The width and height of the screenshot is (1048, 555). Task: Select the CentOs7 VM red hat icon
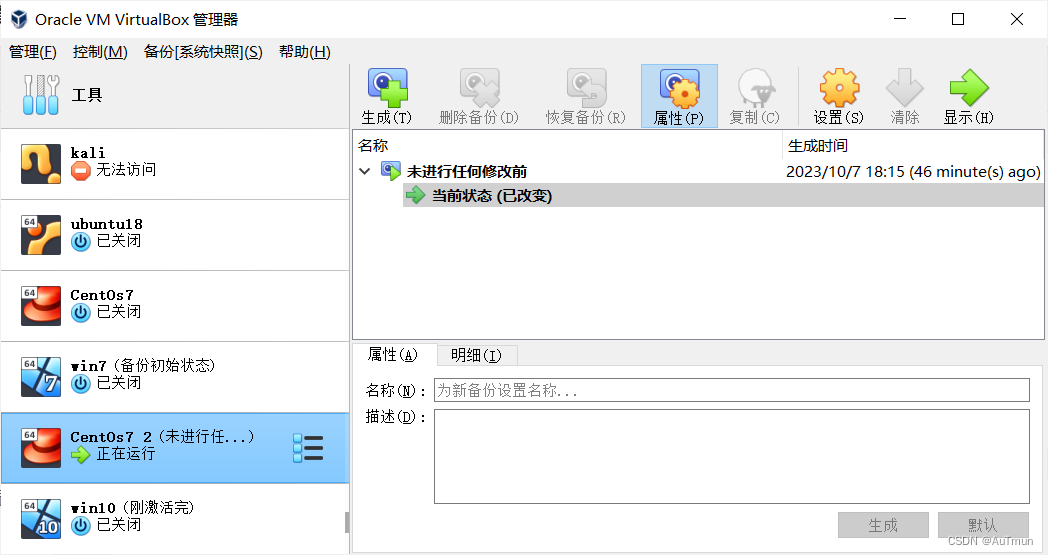(x=41, y=306)
